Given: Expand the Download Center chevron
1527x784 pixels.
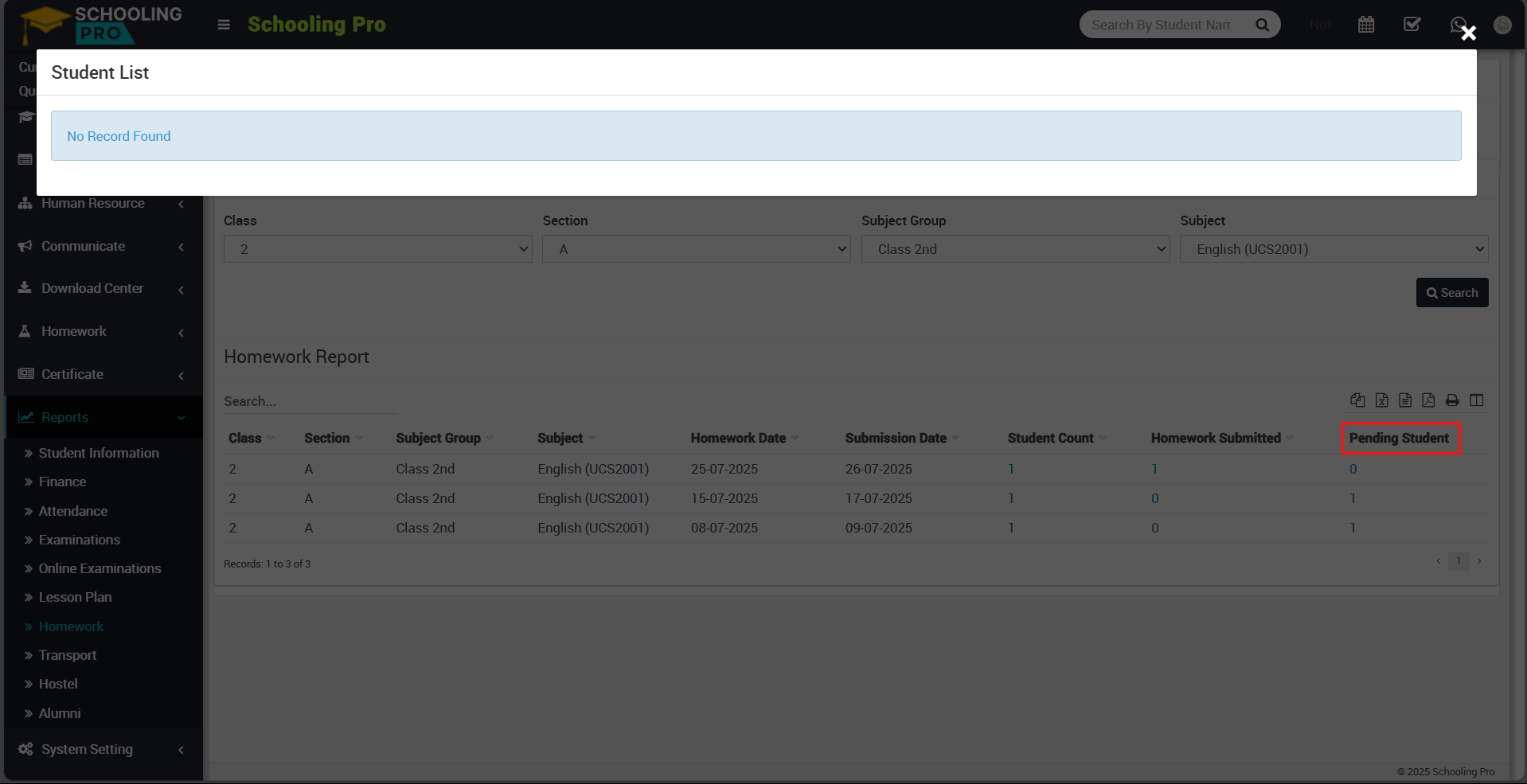Looking at the screenshot, I should (182, 289).
